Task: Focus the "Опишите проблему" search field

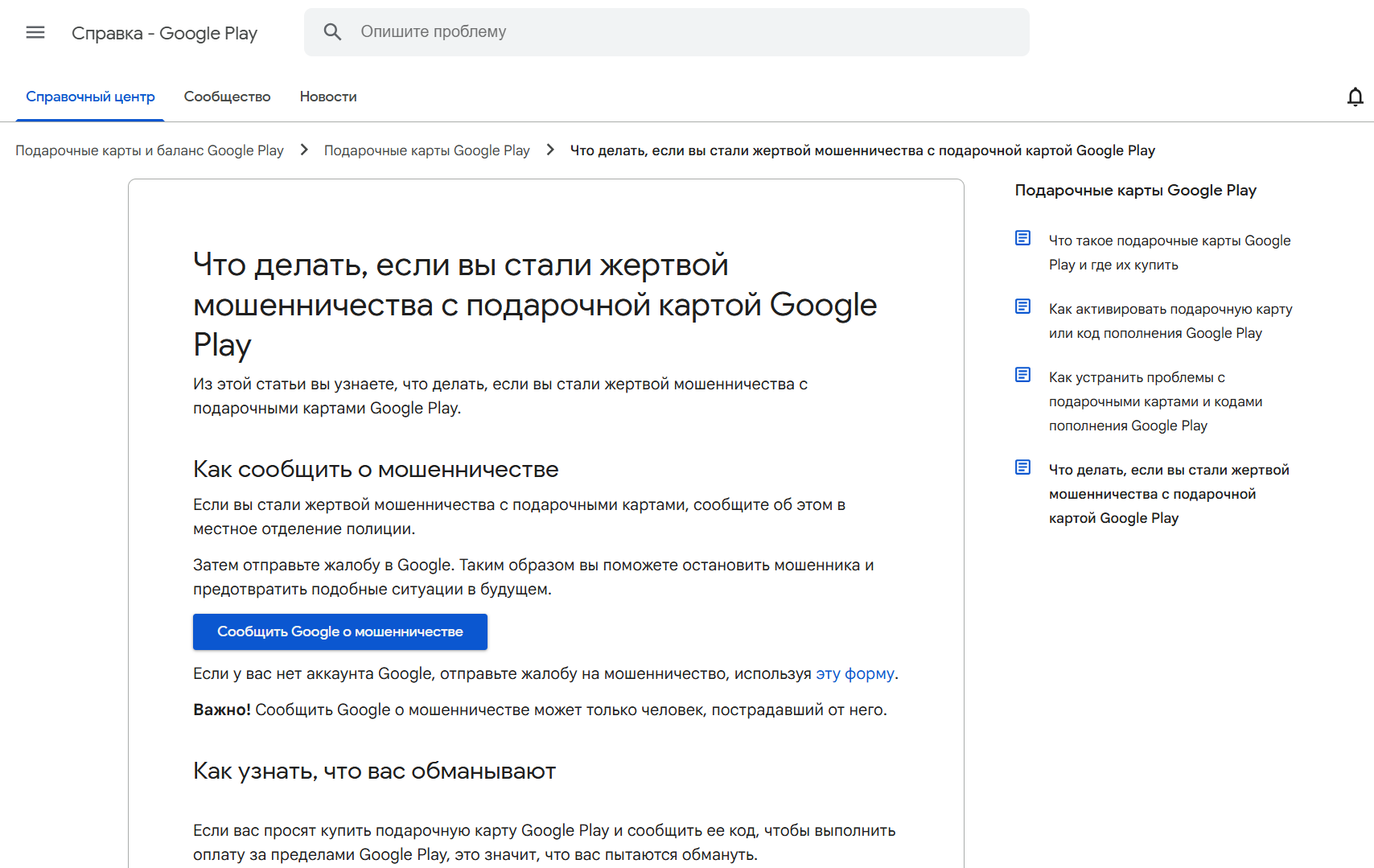Action: click(684, 32)
